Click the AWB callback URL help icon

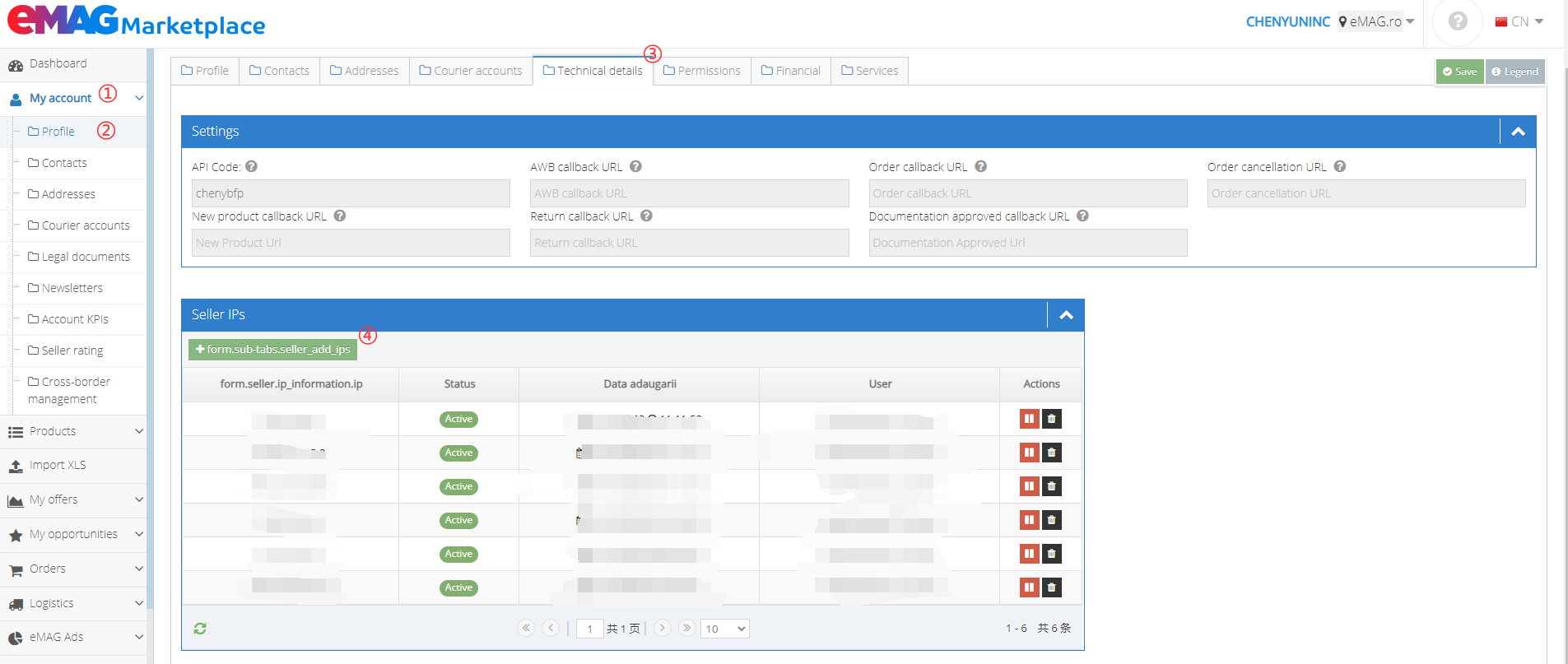coord(635,166)
